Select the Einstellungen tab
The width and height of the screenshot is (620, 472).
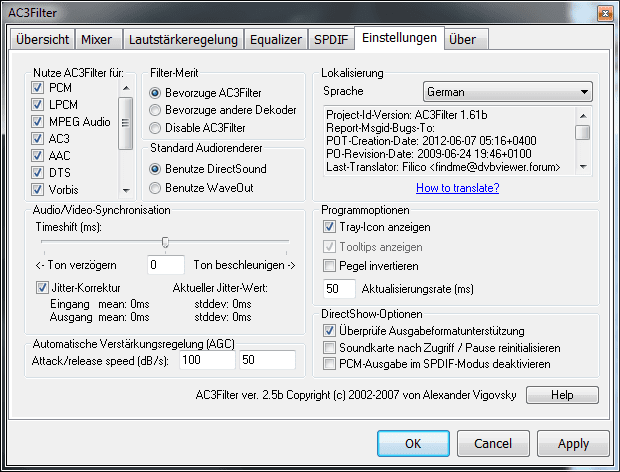399,38
